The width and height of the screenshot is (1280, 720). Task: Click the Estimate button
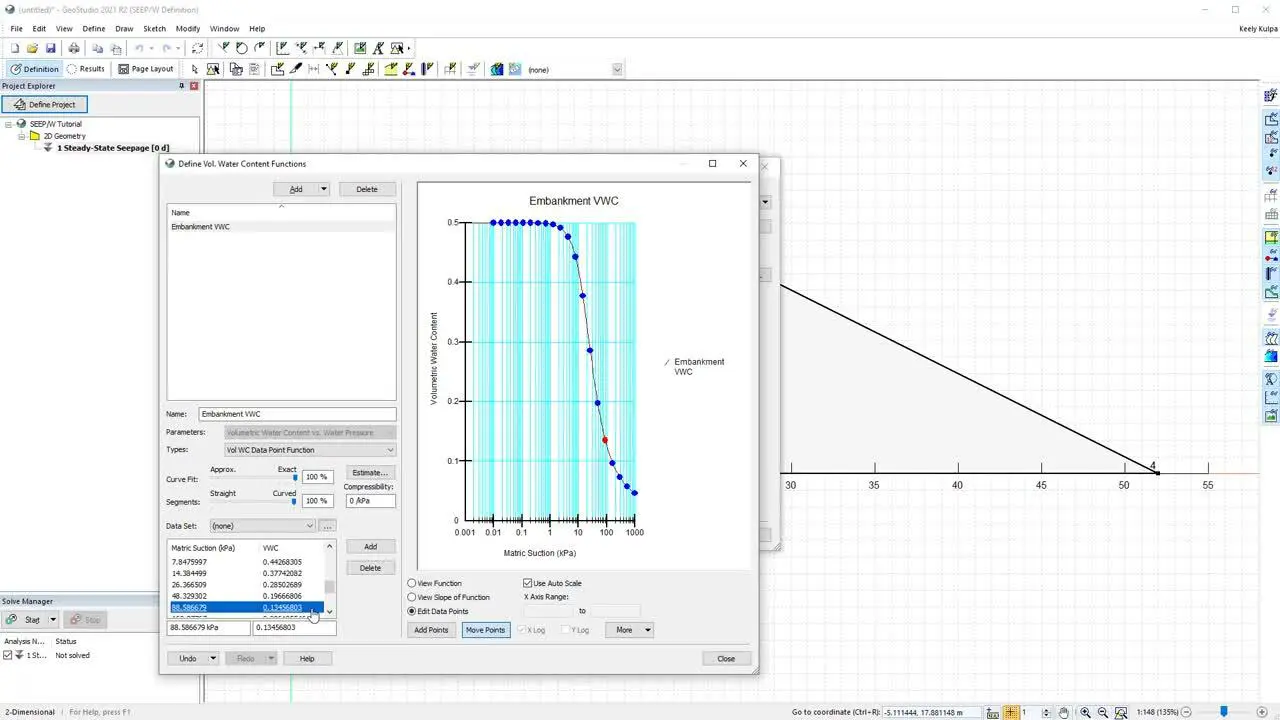point(369,472)
